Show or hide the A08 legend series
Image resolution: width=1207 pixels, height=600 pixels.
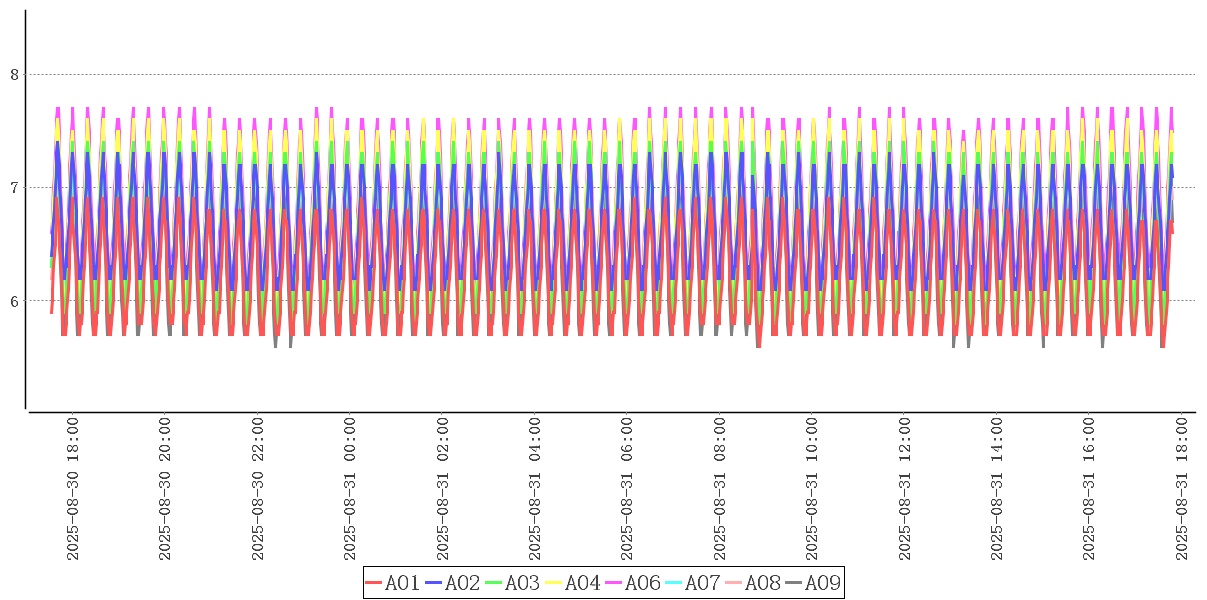[x=761, y=583]
